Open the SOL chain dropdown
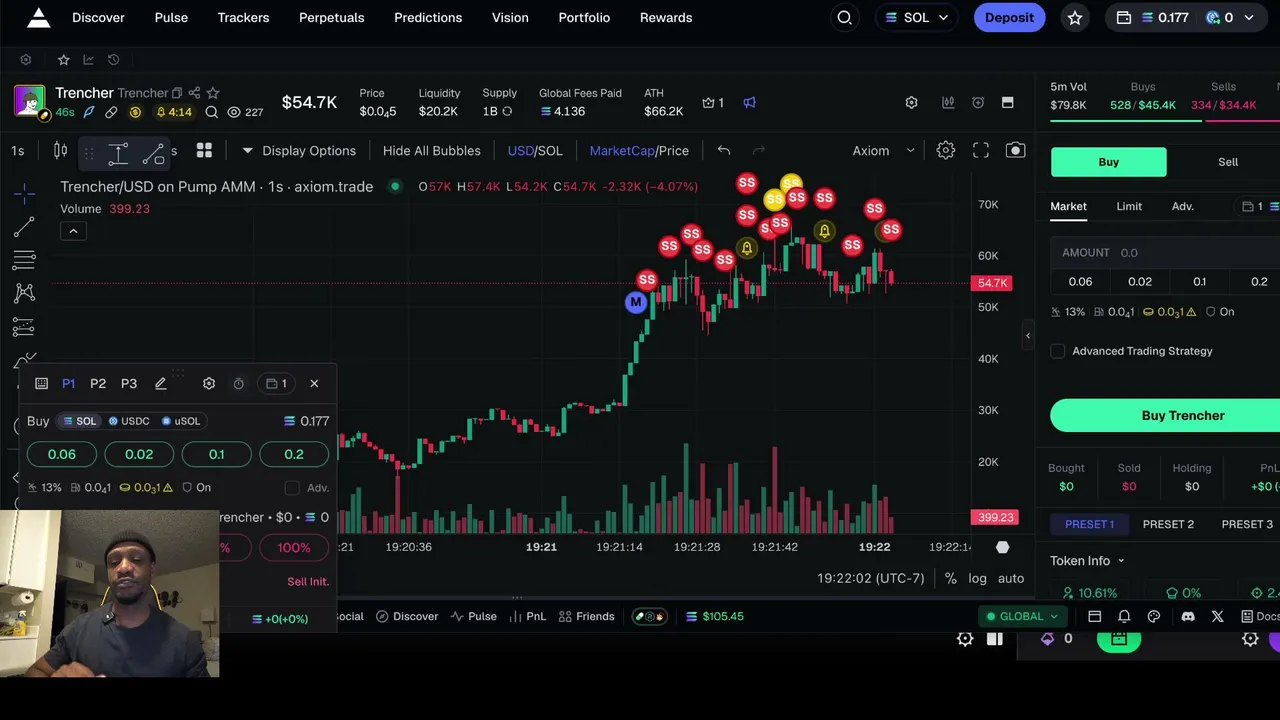This screenshot has height=720, width=1280. [x=916, y=18]
